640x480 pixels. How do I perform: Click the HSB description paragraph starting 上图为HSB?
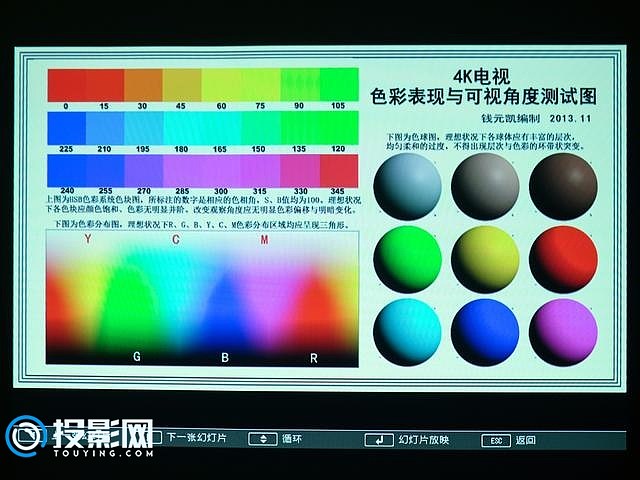click(203, 205)
